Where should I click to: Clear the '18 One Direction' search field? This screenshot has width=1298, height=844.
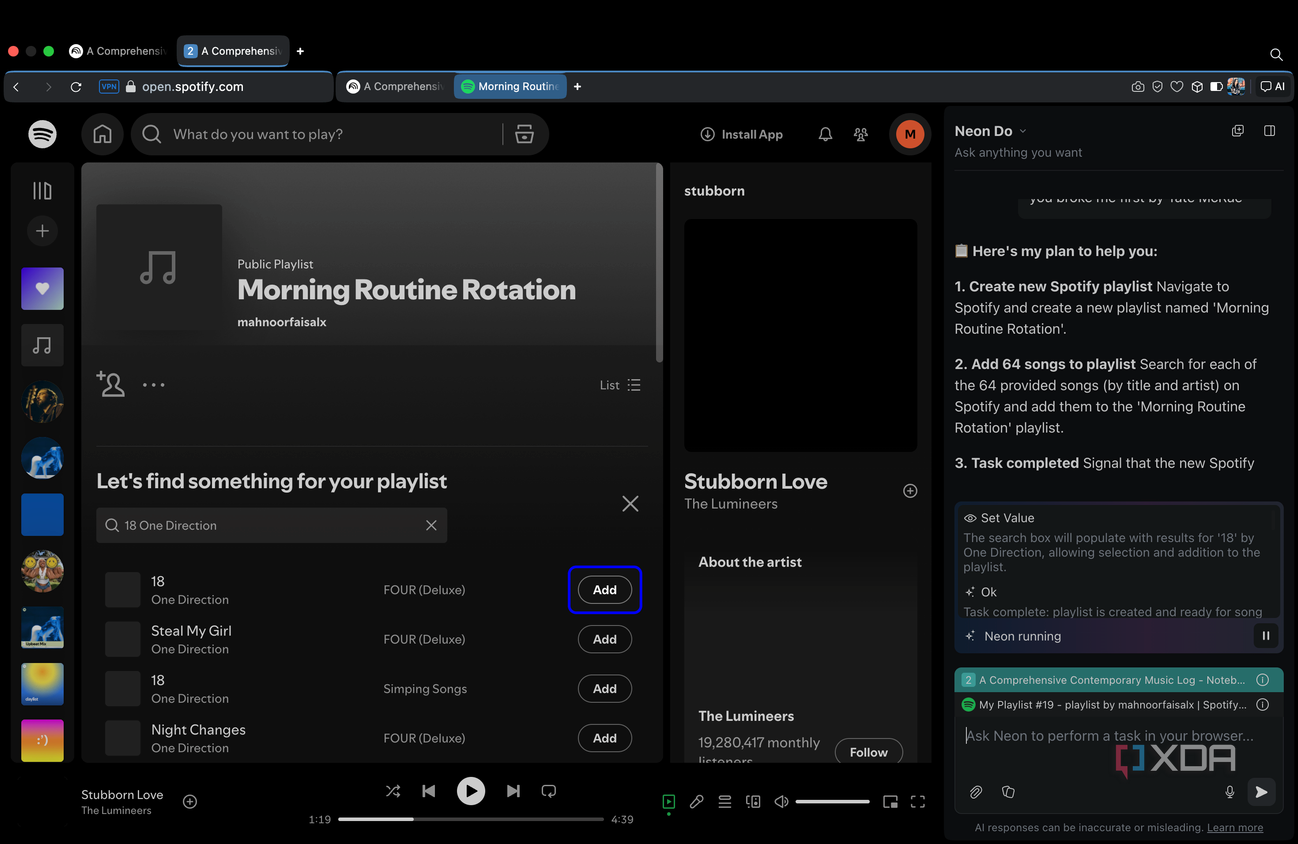[x=431, y=525]
